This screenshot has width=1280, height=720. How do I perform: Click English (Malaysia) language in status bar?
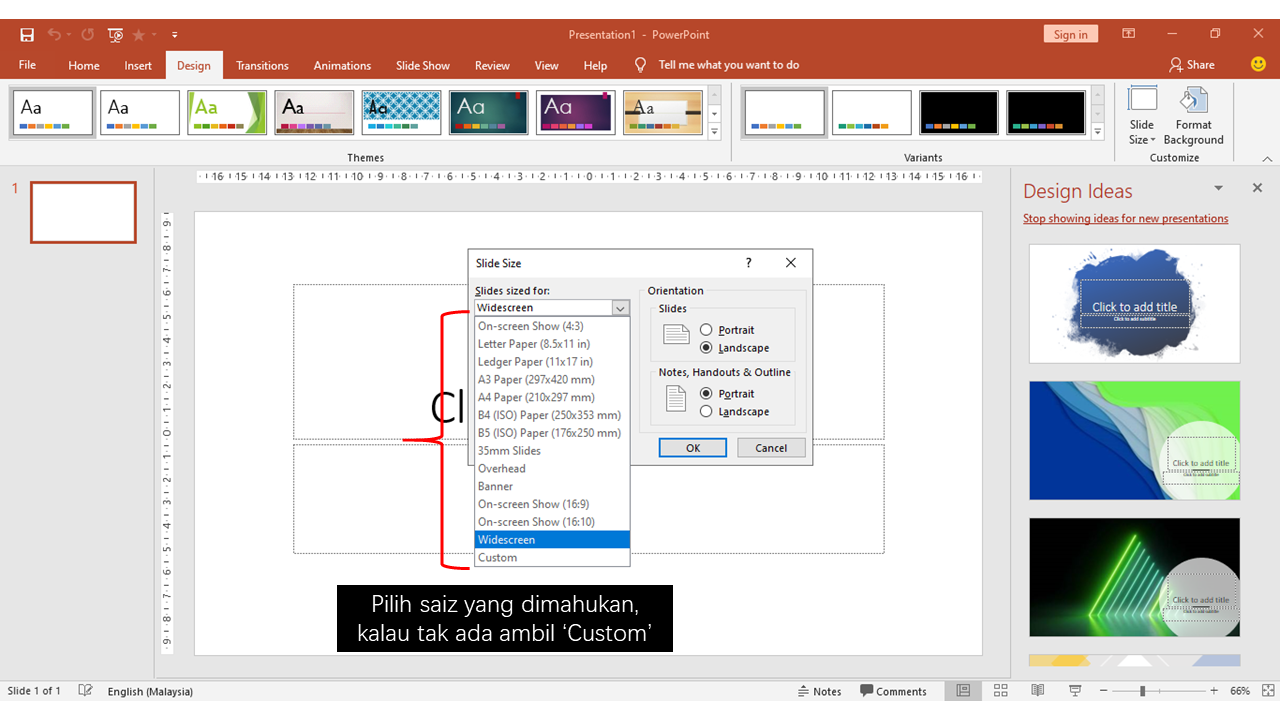tap(150, 691)
